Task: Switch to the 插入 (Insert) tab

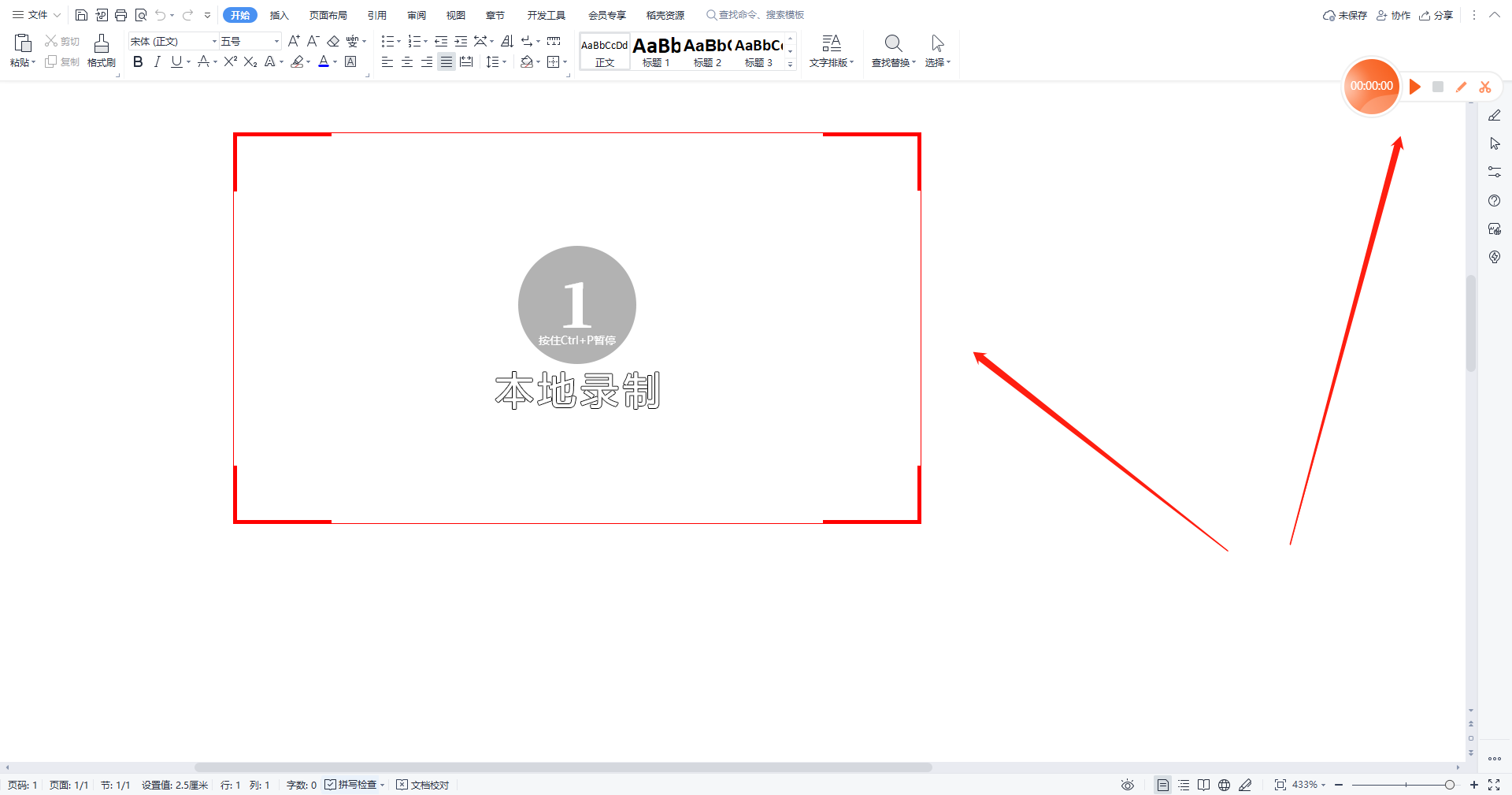Action: [279, 15]
